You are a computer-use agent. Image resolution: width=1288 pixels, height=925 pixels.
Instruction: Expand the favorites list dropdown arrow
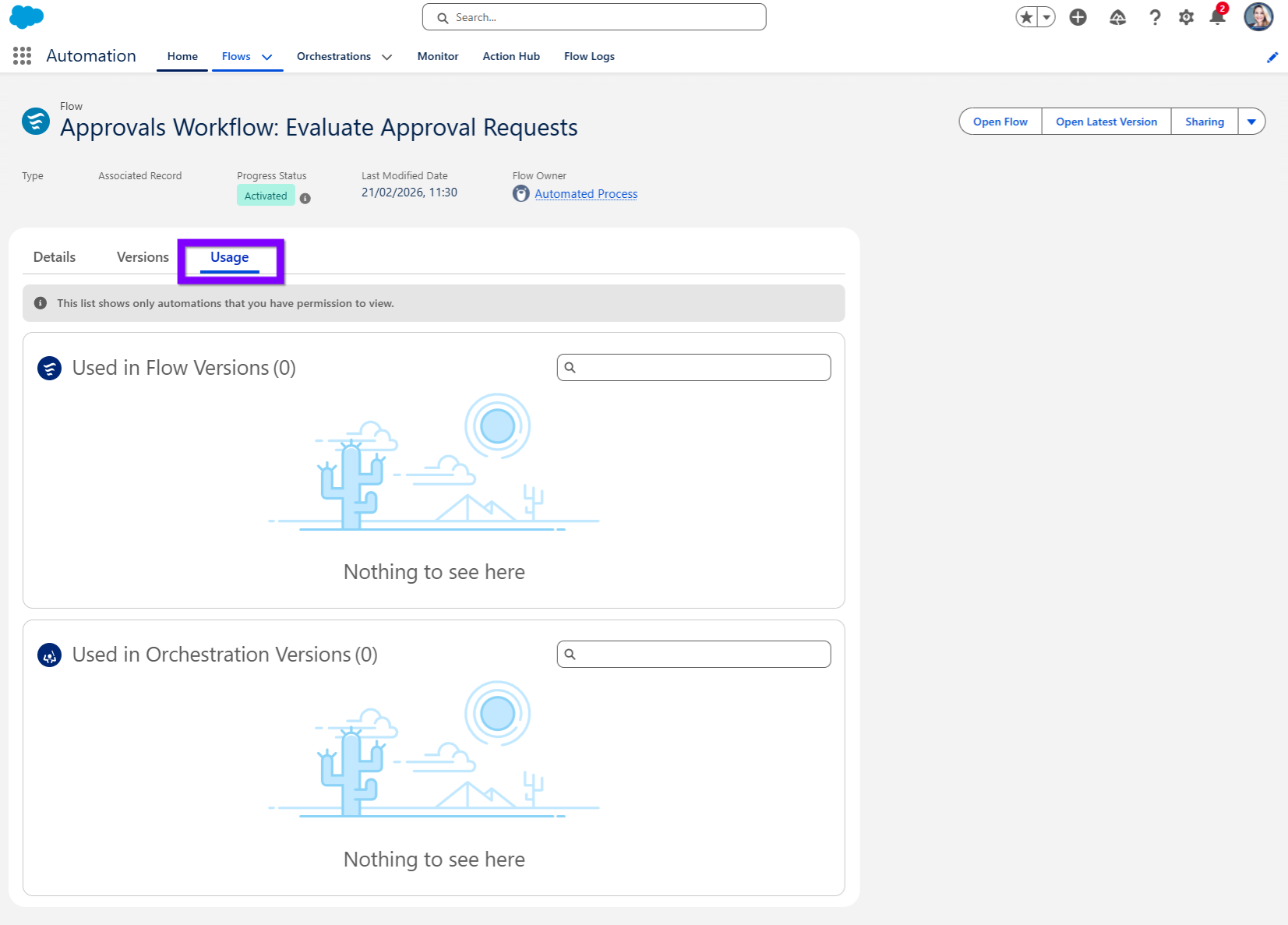pos(1046,17)
